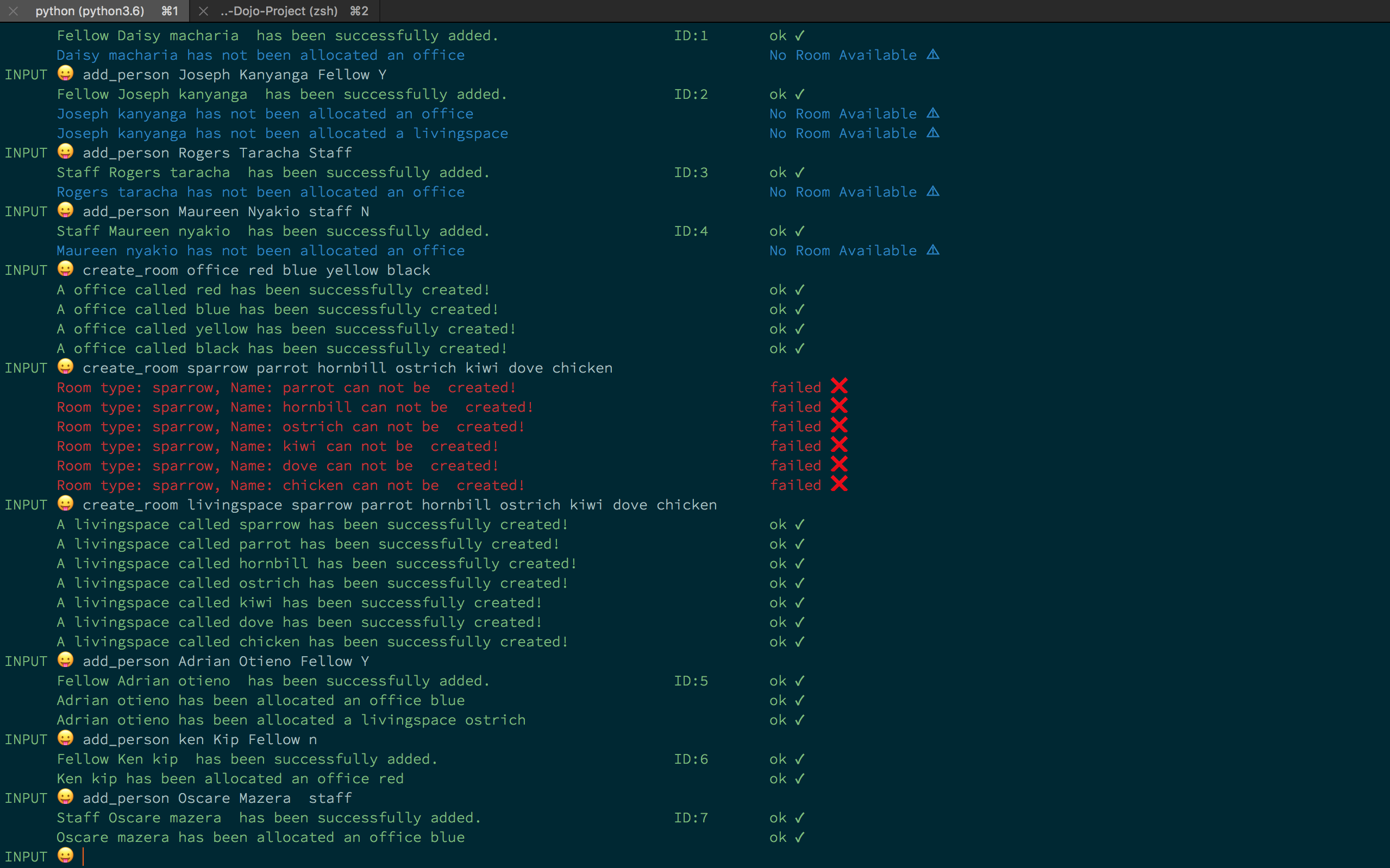Click the emoji prompt on the last INPUT line
Image resolution: width=1390 pixels, height=868 pixels.
pos(65,856)
